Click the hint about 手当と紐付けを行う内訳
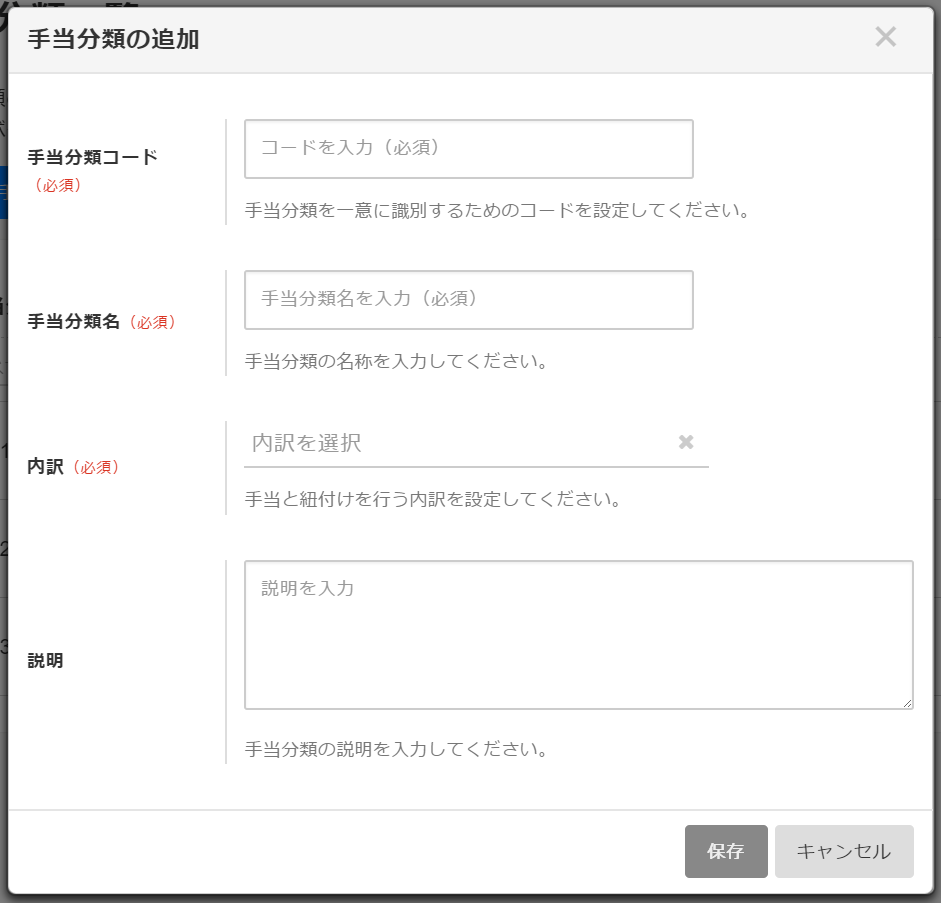The width and height of the screenshot is (941, 903). pyautogui.click(x=433, y=499)
